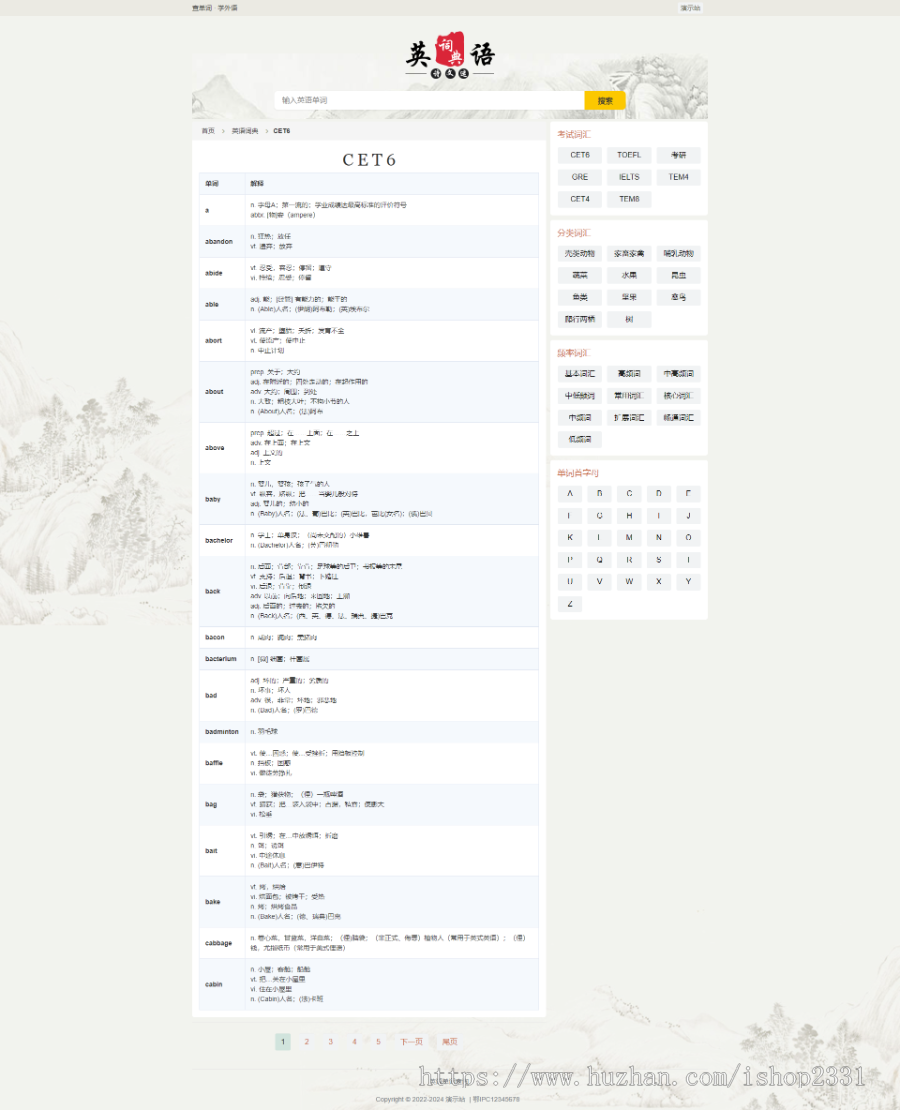Go to page 3 in pagination

point(331,1042)
